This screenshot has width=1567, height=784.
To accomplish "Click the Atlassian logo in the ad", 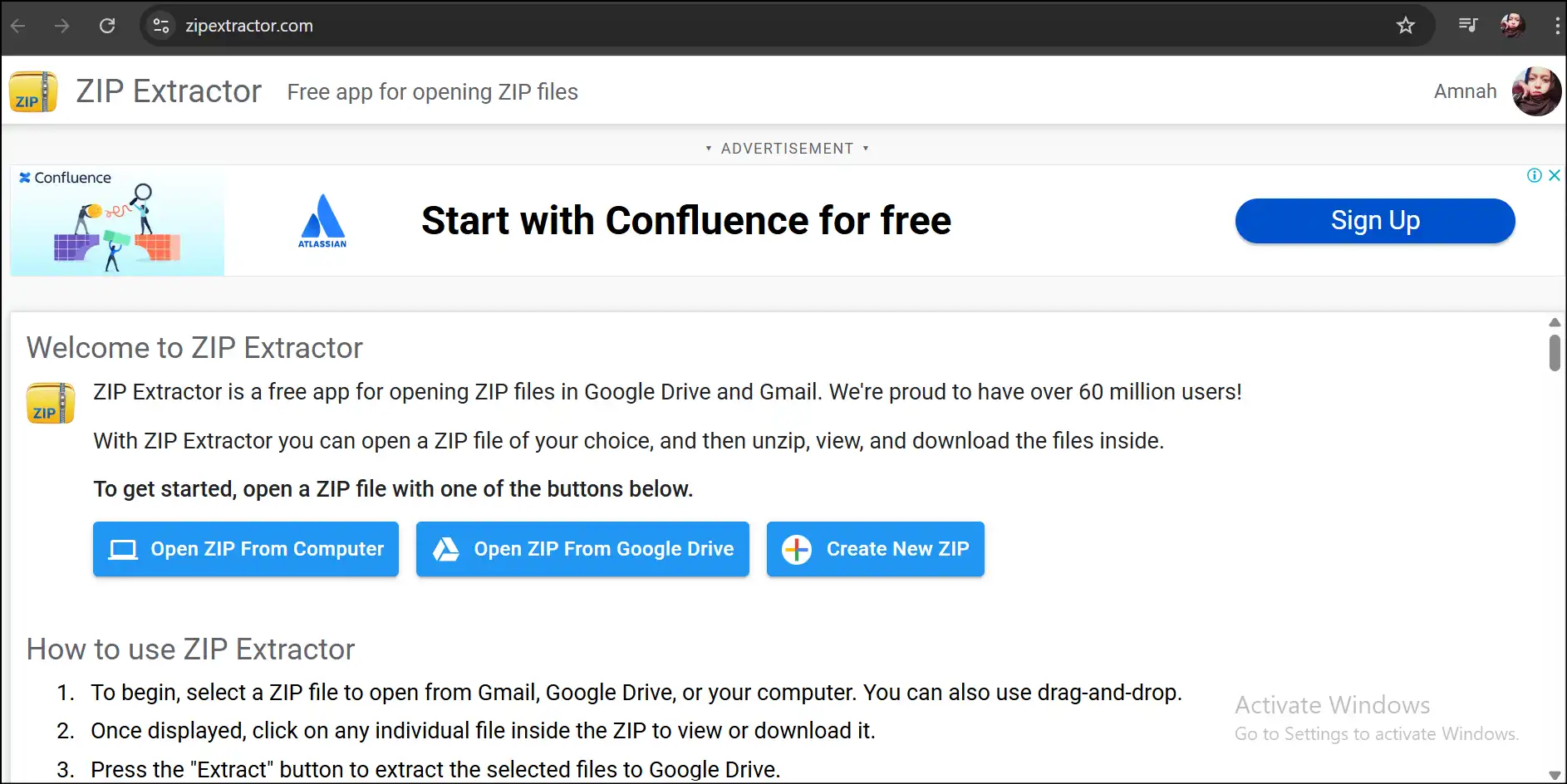I will tap(322, 221).
